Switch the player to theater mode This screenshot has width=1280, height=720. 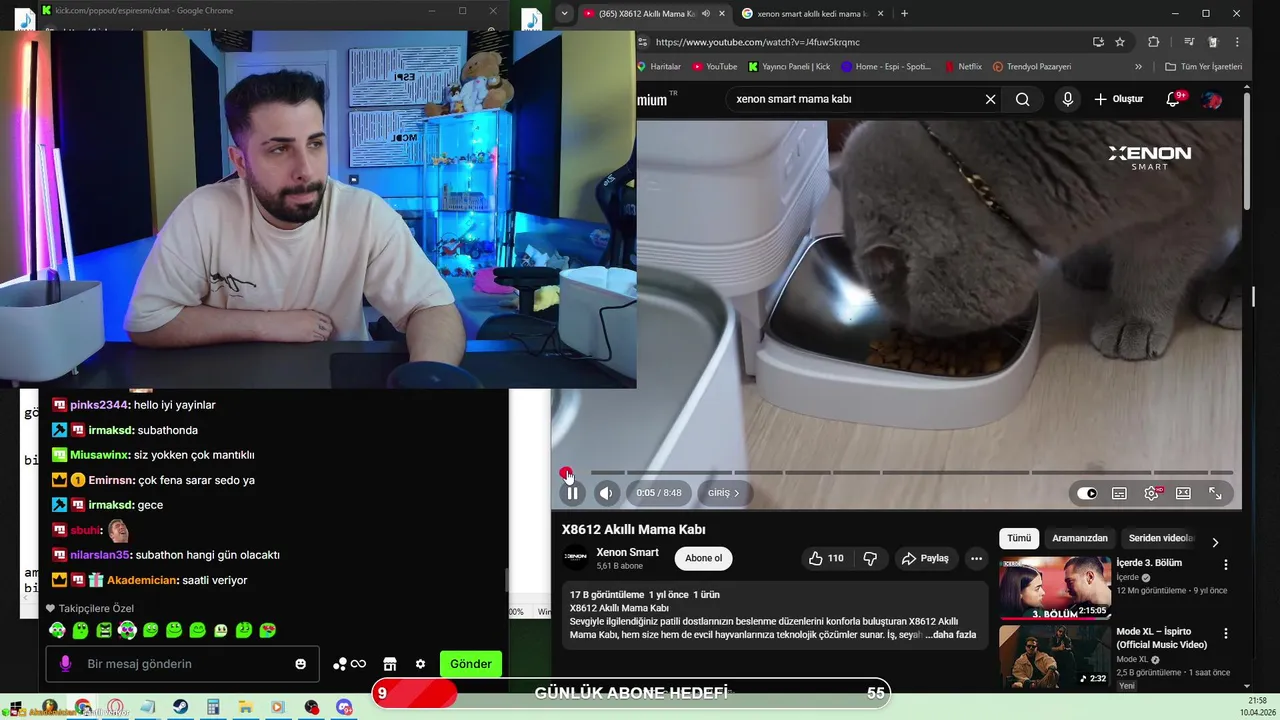1183,493
